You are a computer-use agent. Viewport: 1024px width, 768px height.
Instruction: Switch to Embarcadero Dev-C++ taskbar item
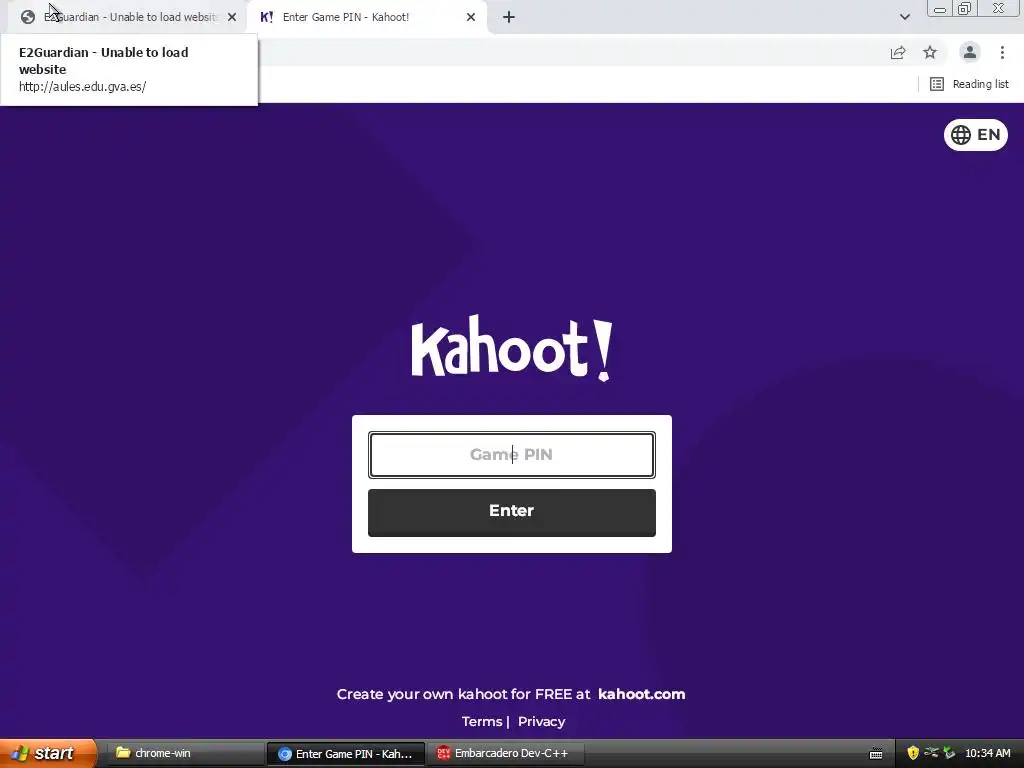(505, 754)
